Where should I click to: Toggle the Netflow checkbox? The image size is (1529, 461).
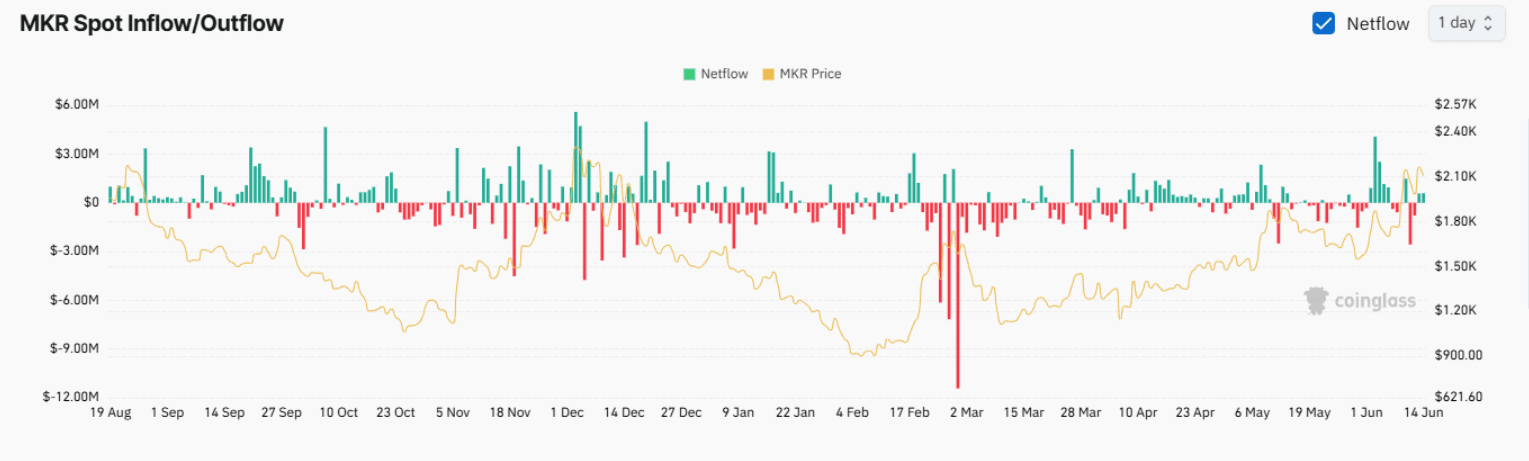1323,24
